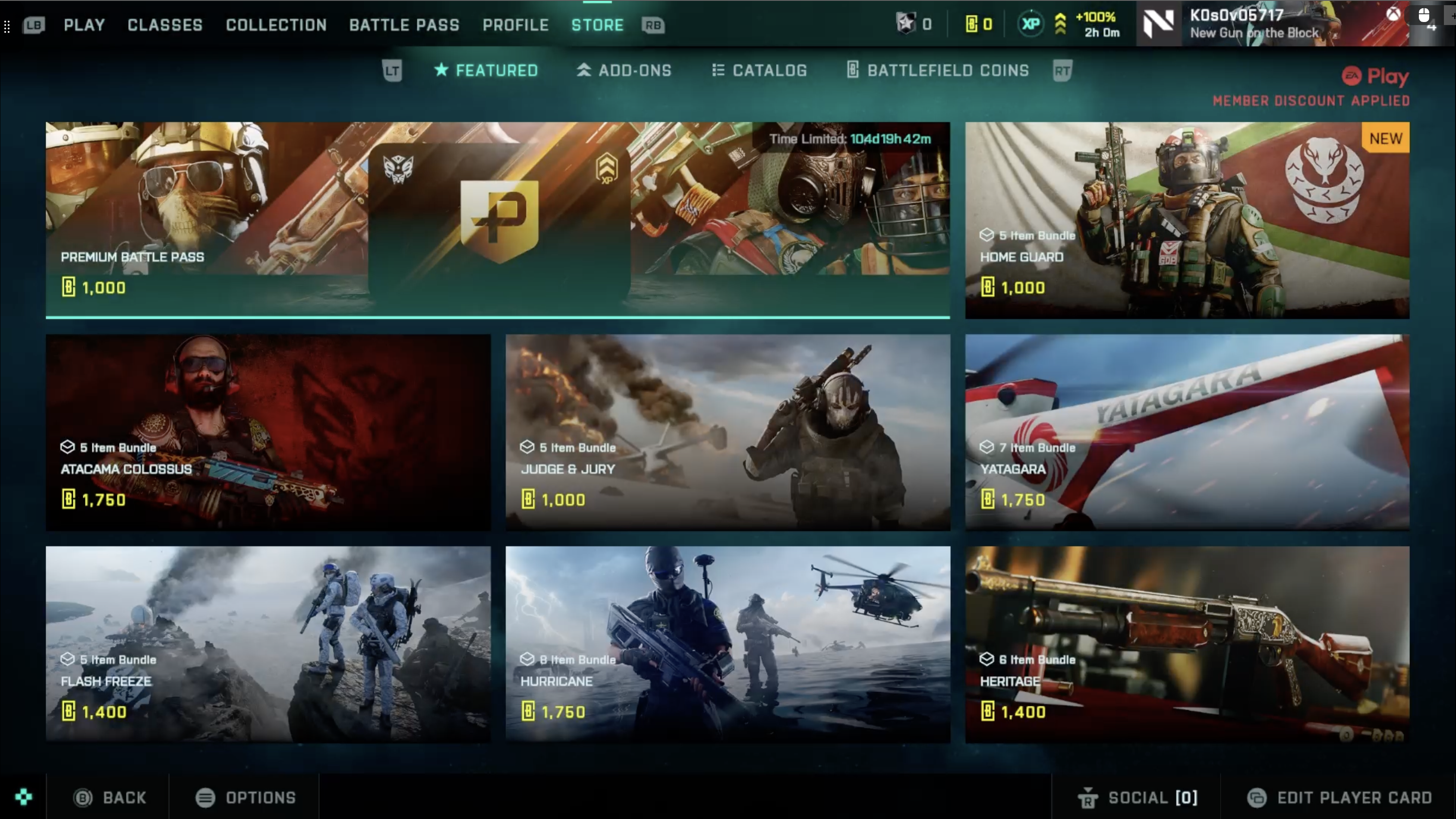The height and width of the screenshot is (819, 1456).
Task: Open the Flash Freeze bundle
Action: point(268,644)
